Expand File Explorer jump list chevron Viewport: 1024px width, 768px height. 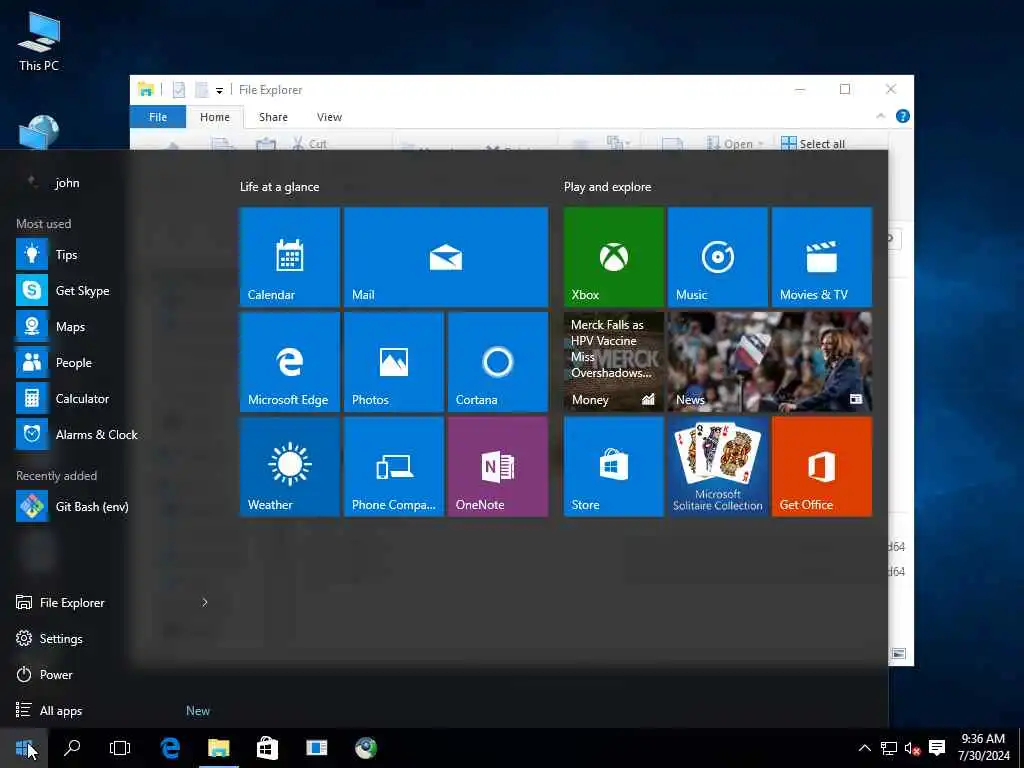coord(204,602)
